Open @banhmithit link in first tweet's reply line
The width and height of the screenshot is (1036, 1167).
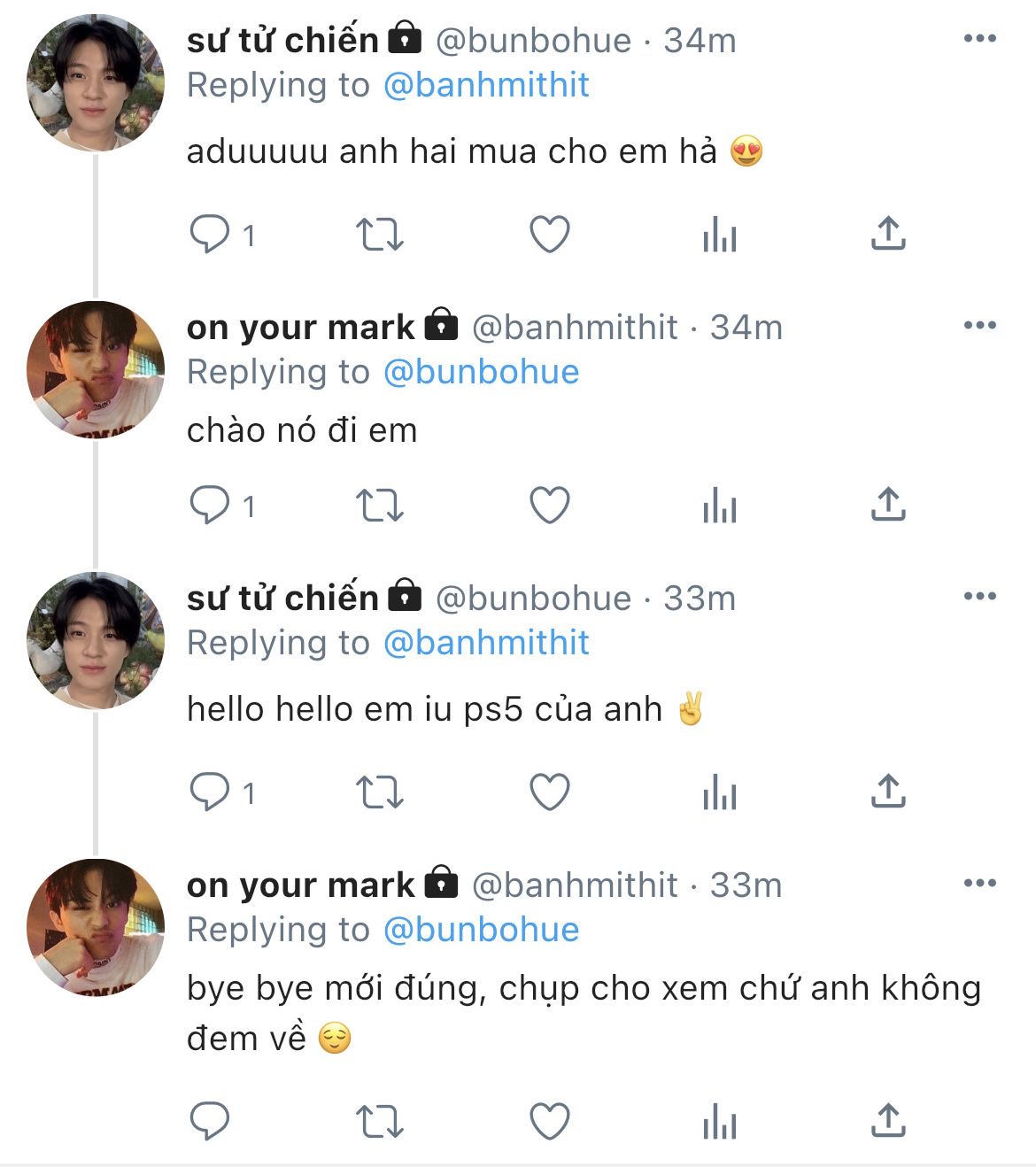pos(486,85)
